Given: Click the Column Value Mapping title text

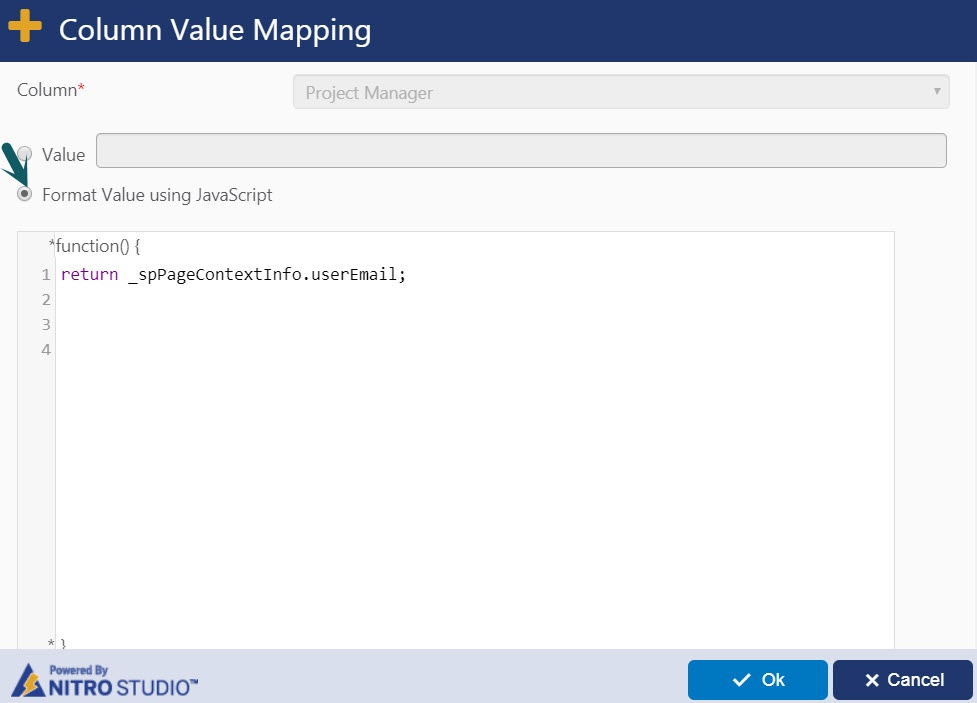Looking at the screenshot, I should click(x=215, y=30).
